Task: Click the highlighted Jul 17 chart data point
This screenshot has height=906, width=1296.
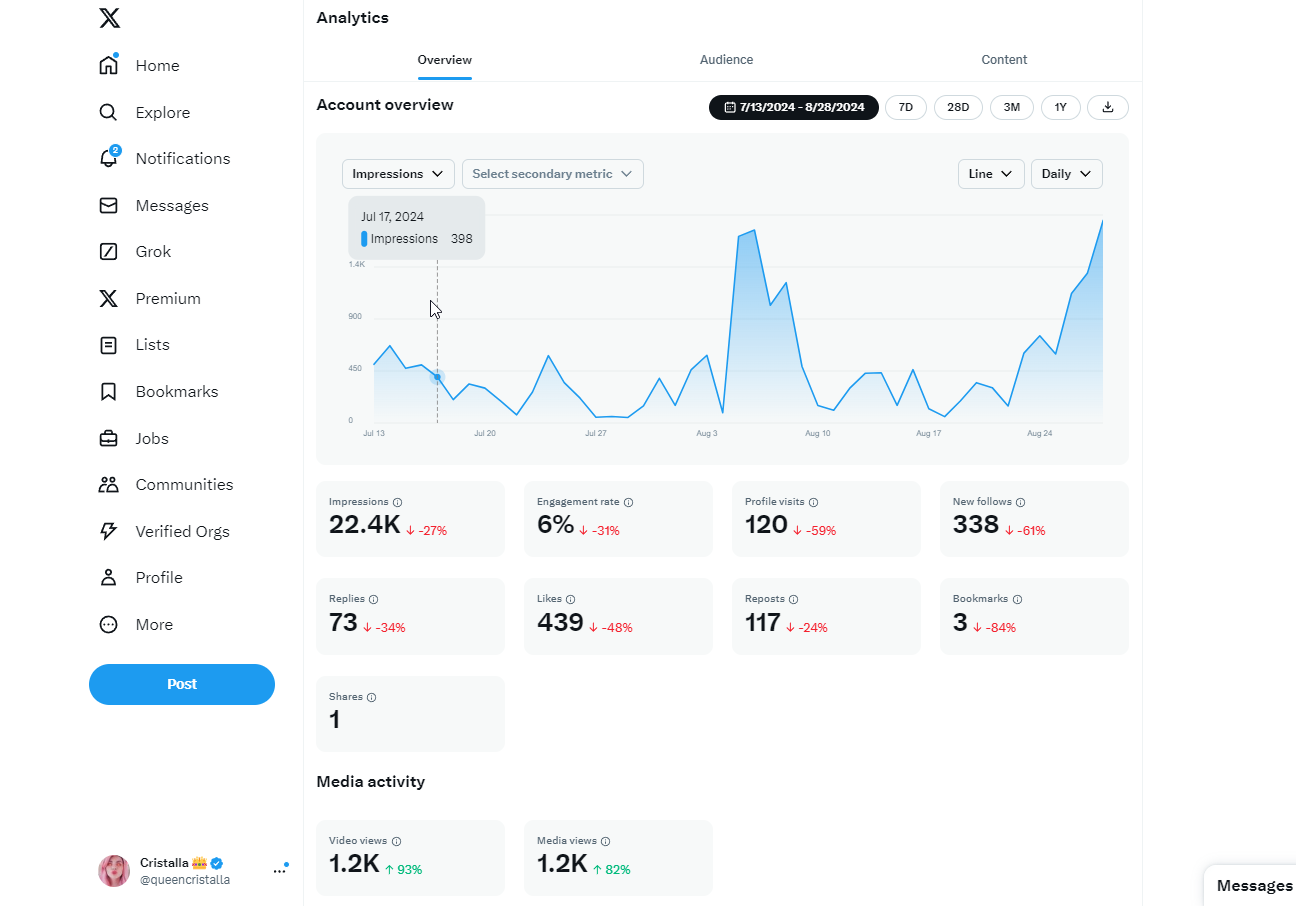Action: pyautogui.click(x=437, y=377)
